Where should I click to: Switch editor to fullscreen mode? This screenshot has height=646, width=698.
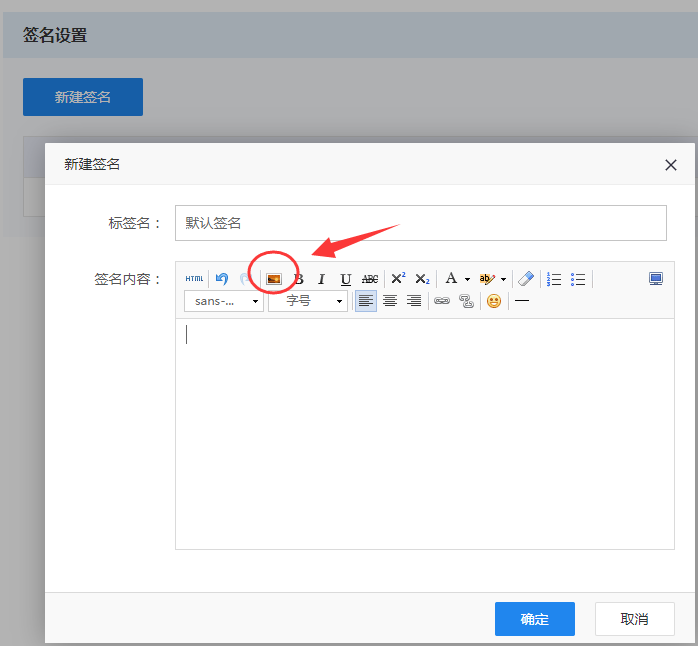656,279
